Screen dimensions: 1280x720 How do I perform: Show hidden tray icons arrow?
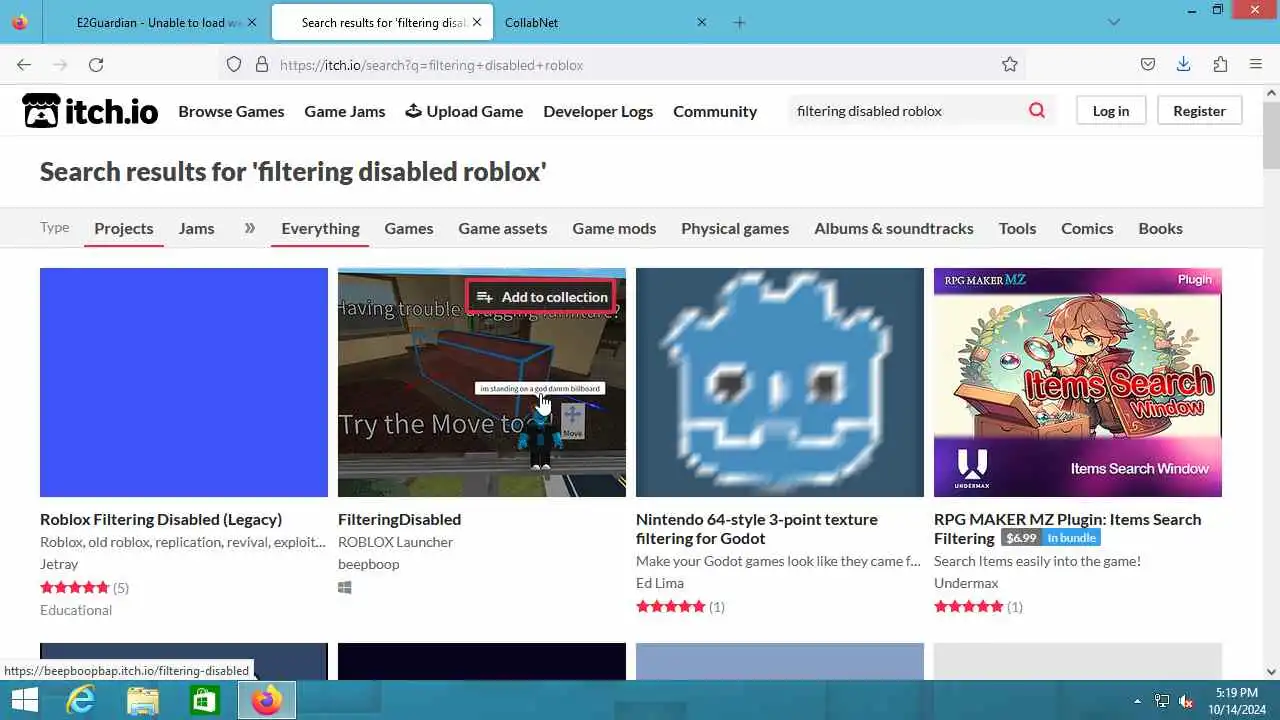(x=1137, y=701)
